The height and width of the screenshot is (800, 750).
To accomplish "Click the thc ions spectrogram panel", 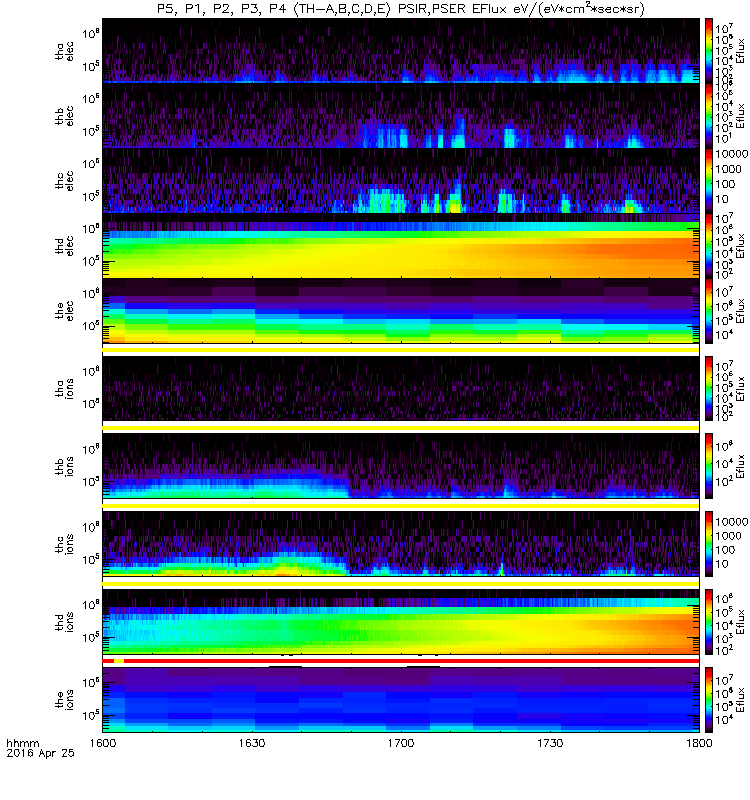I will pyautogui.click(x=401, y=544).
